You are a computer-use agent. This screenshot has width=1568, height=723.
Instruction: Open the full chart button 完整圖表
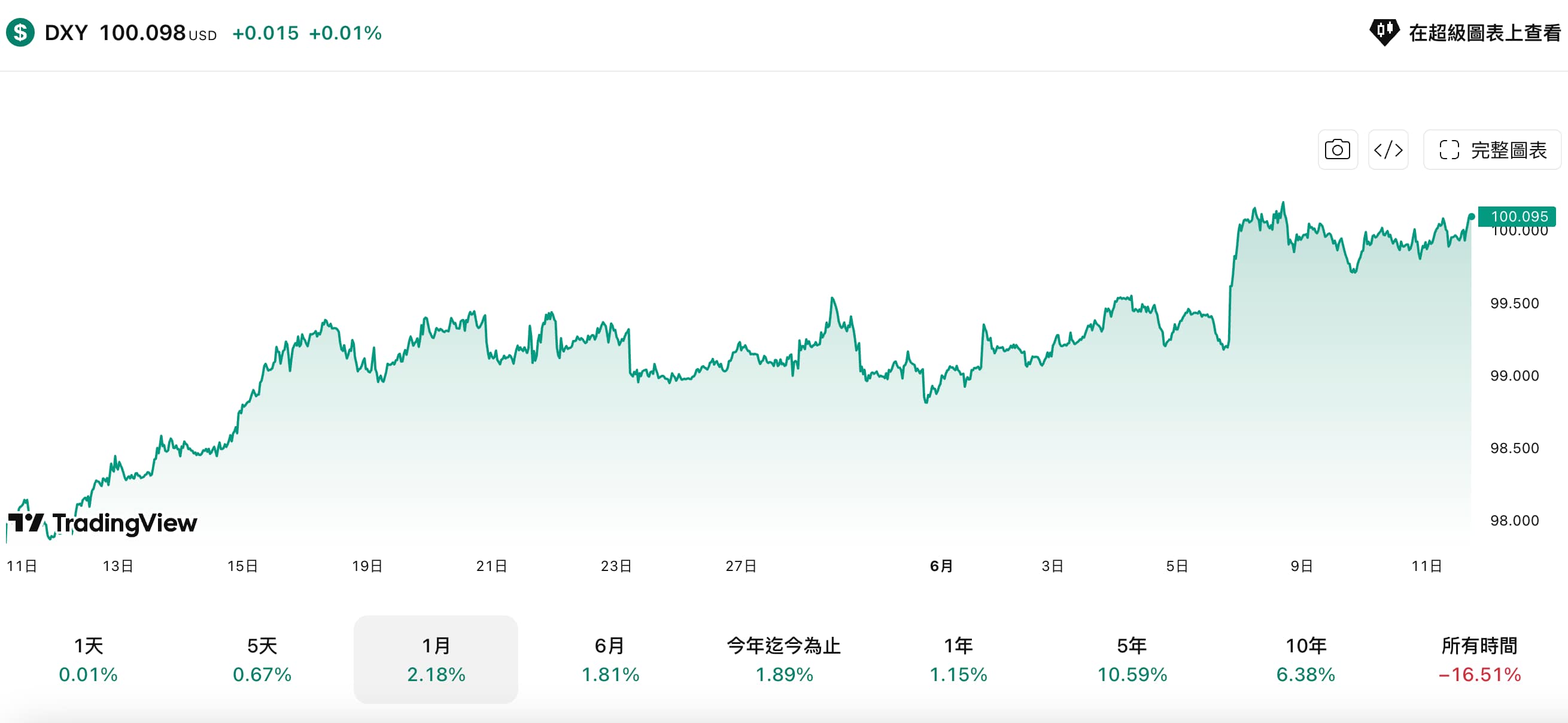(x=1493, y=150)
